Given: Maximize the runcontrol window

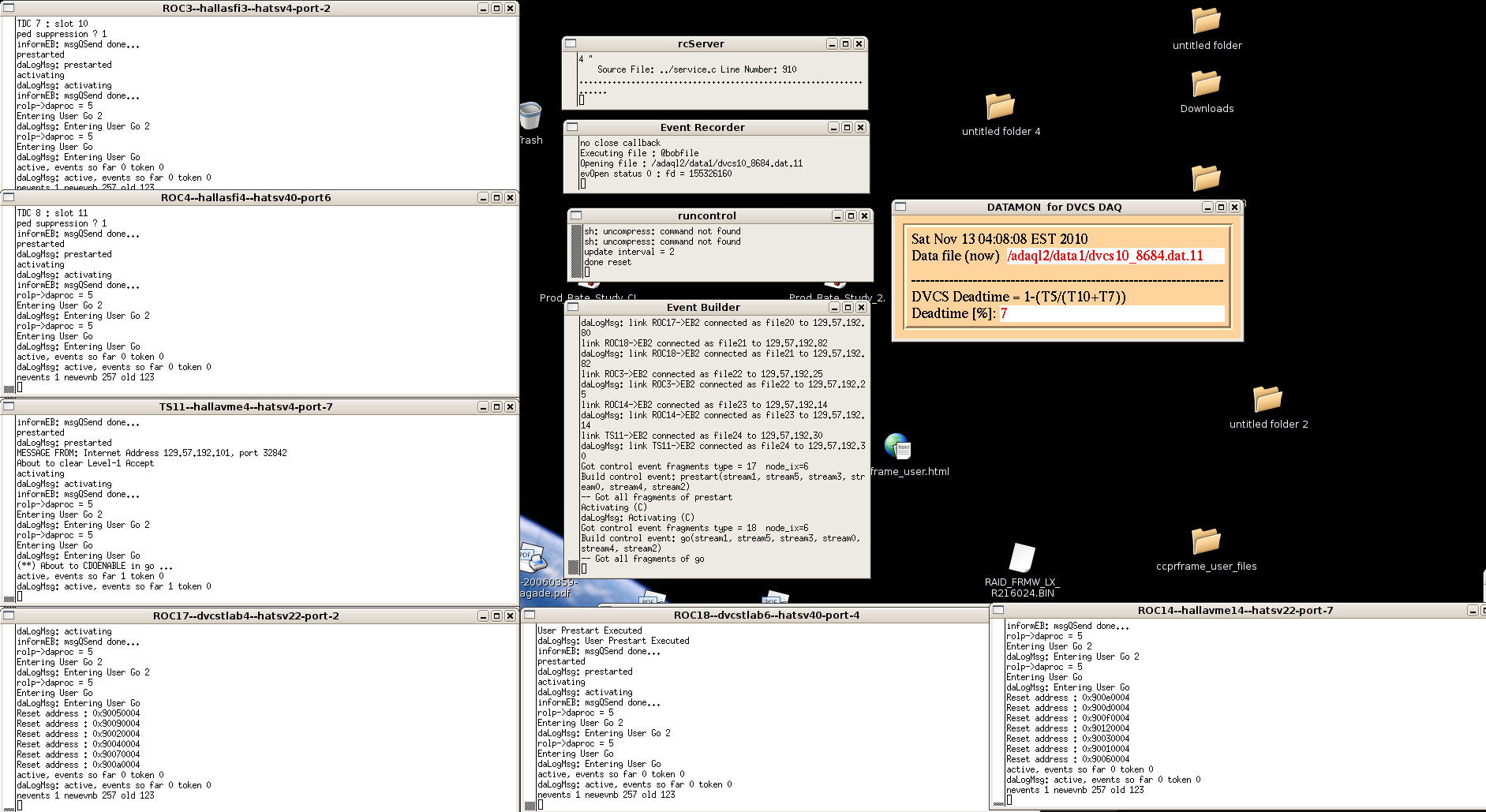Looking at the screenshot, I should (851, 215).
